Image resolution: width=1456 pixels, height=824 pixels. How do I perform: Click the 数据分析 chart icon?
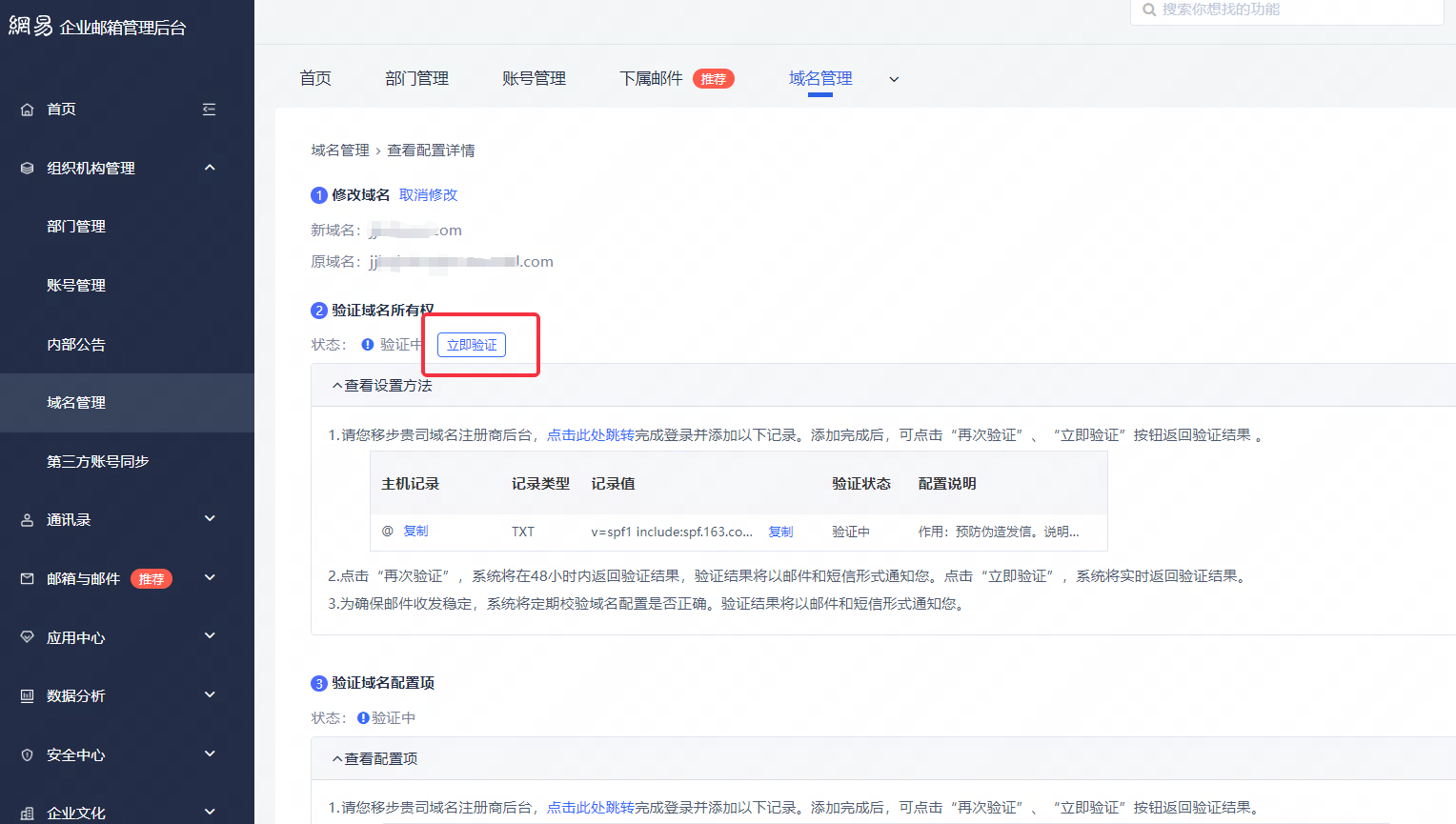(x=28, y=696)
